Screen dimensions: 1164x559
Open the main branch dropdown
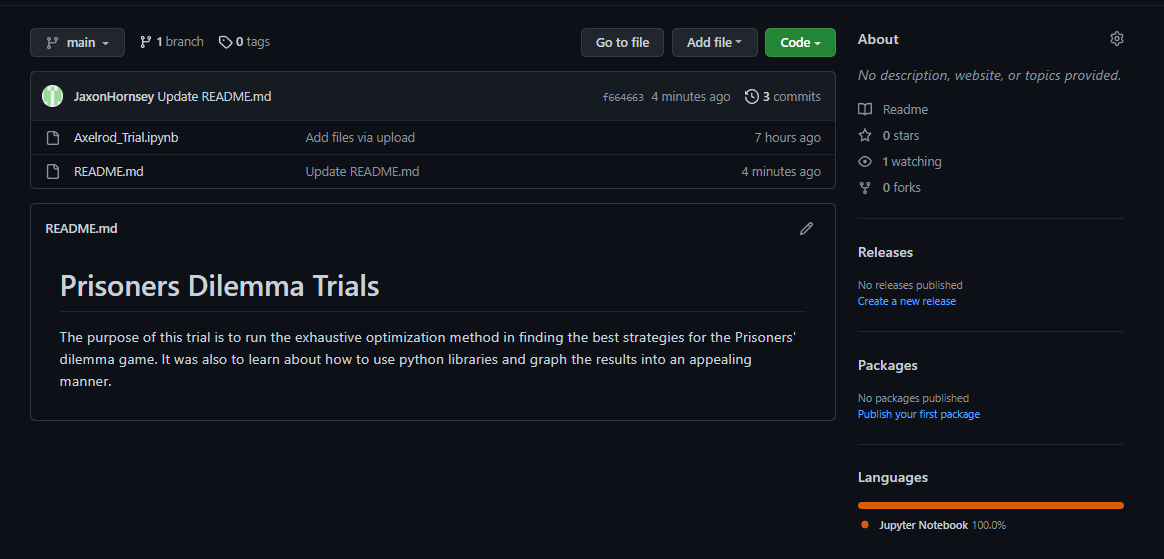coord(78,43)
